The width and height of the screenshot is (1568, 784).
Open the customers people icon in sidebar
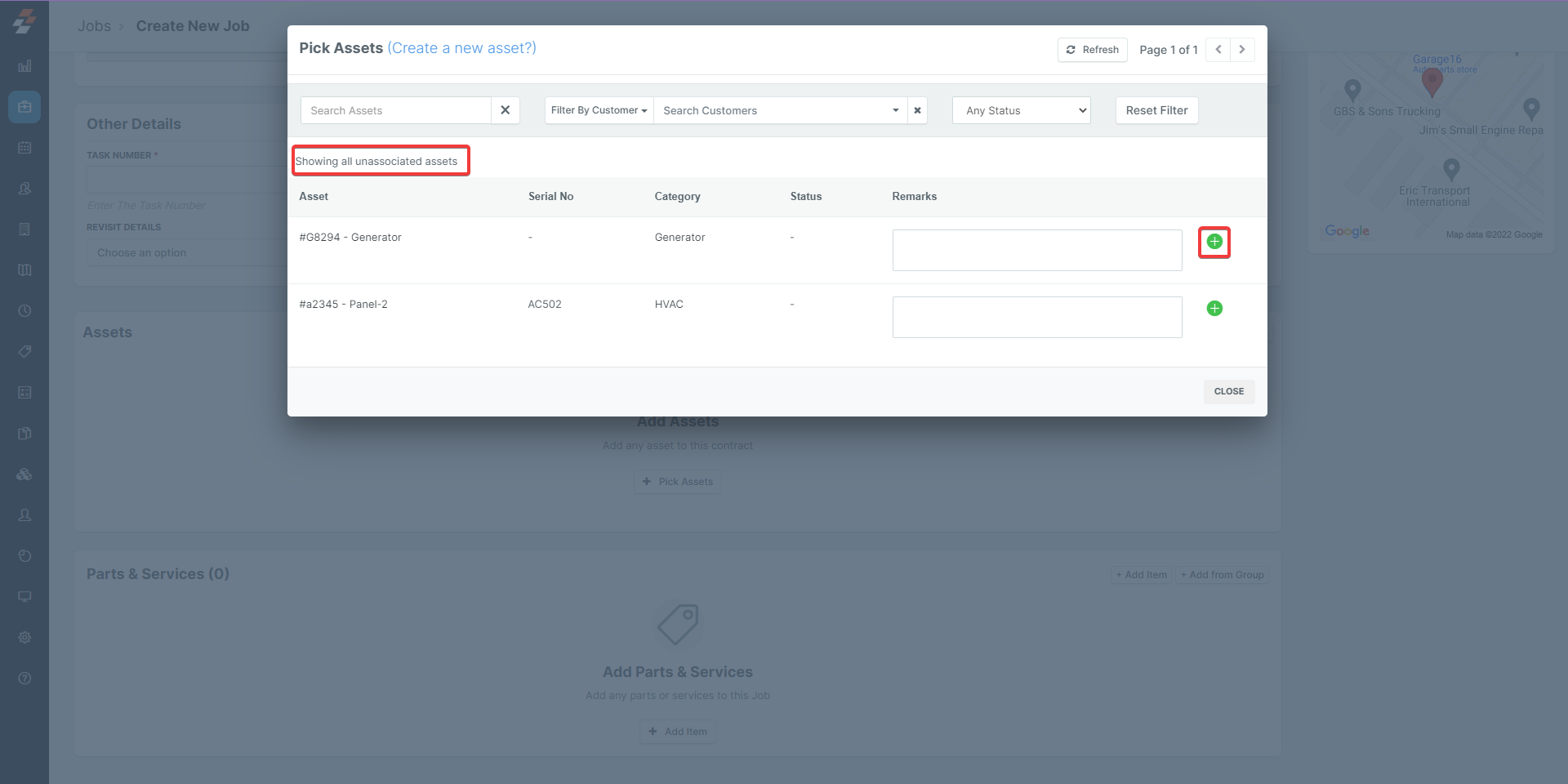[24, 189]
